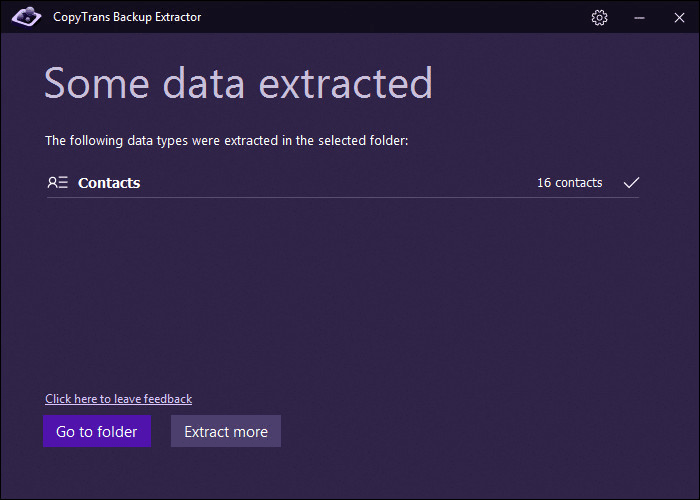700x500 pixels.
Task: Click the 16 contacts count text
Action: coord(570,183)
